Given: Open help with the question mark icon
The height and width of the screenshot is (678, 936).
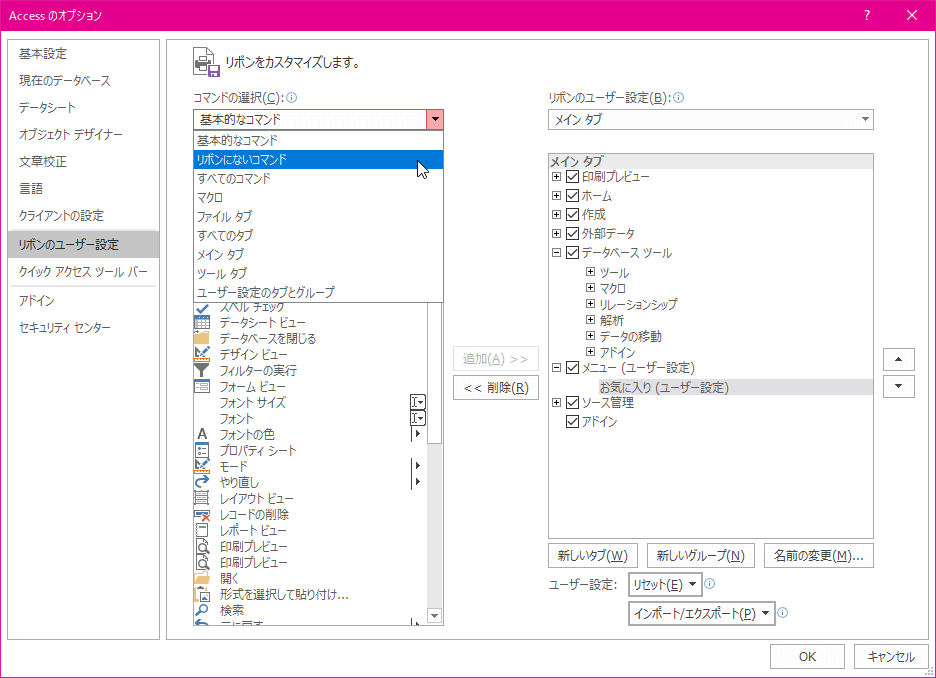Looking at the screenshot, I should (867, 16).
